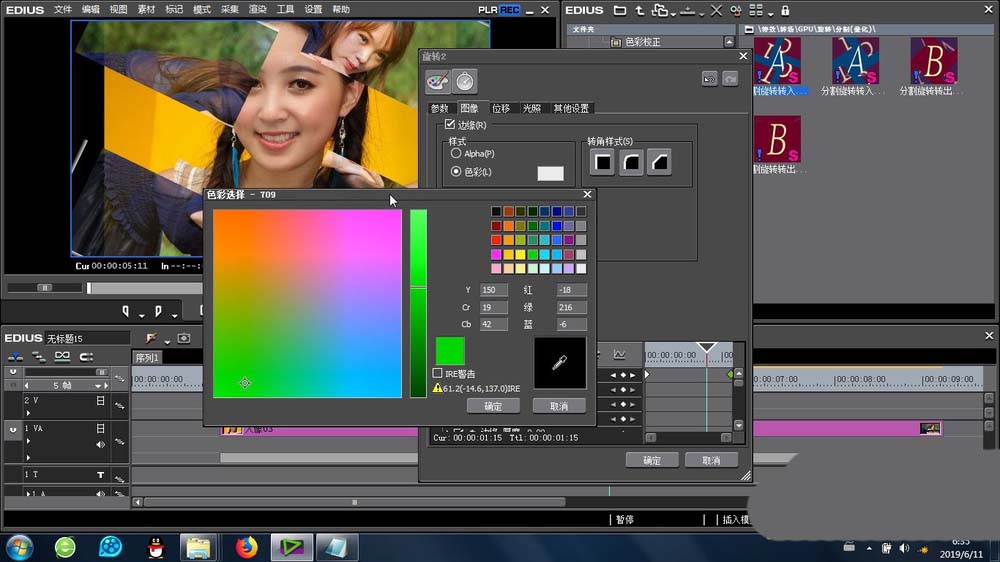The height and width of the screenshot is (562, 1000).
Task: Click the properties icon next to delete
Action: (736, 10)
